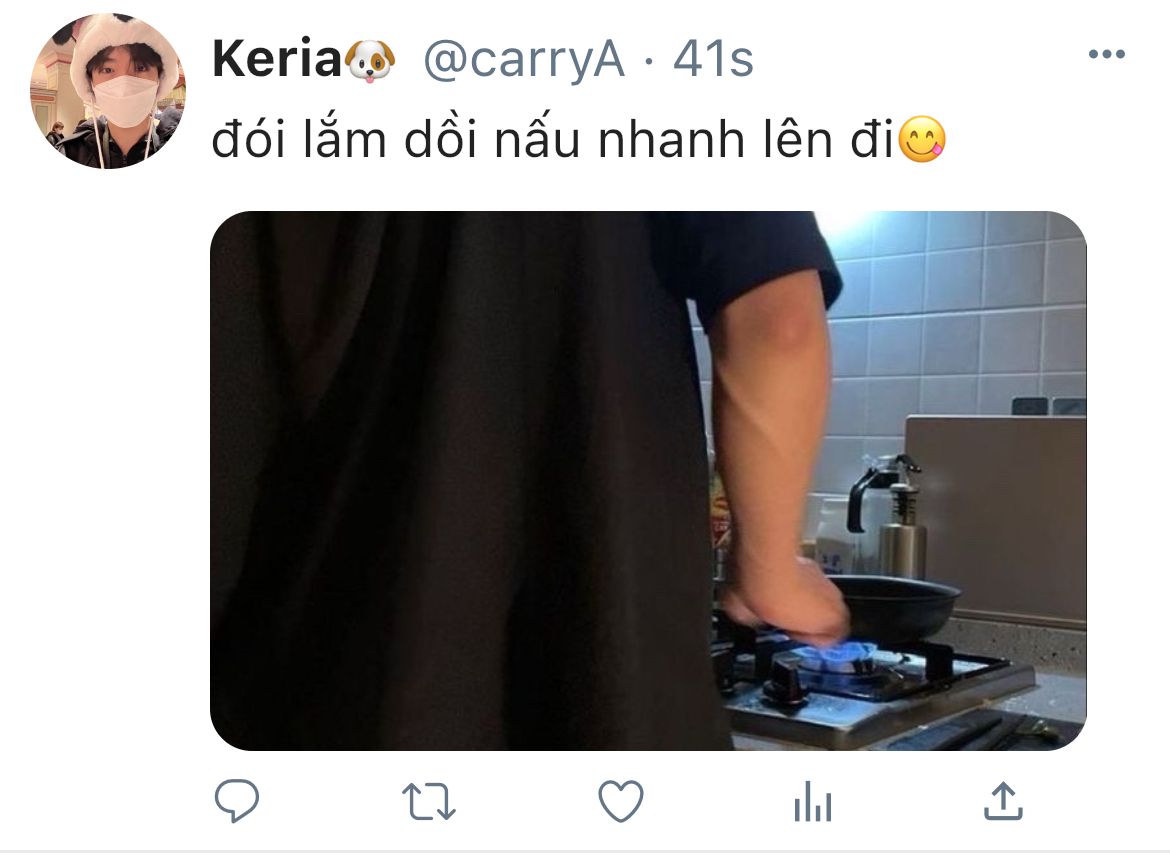Click the @carryA handle

[x=524, y=60]
